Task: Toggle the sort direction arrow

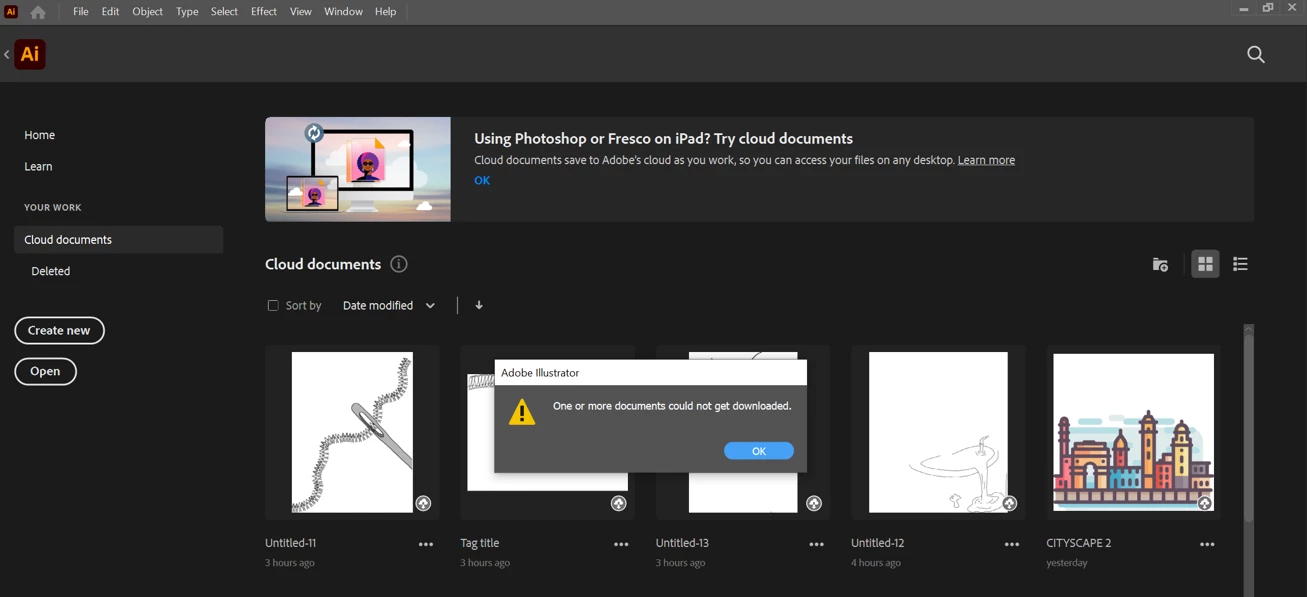Action: (479, 305)
